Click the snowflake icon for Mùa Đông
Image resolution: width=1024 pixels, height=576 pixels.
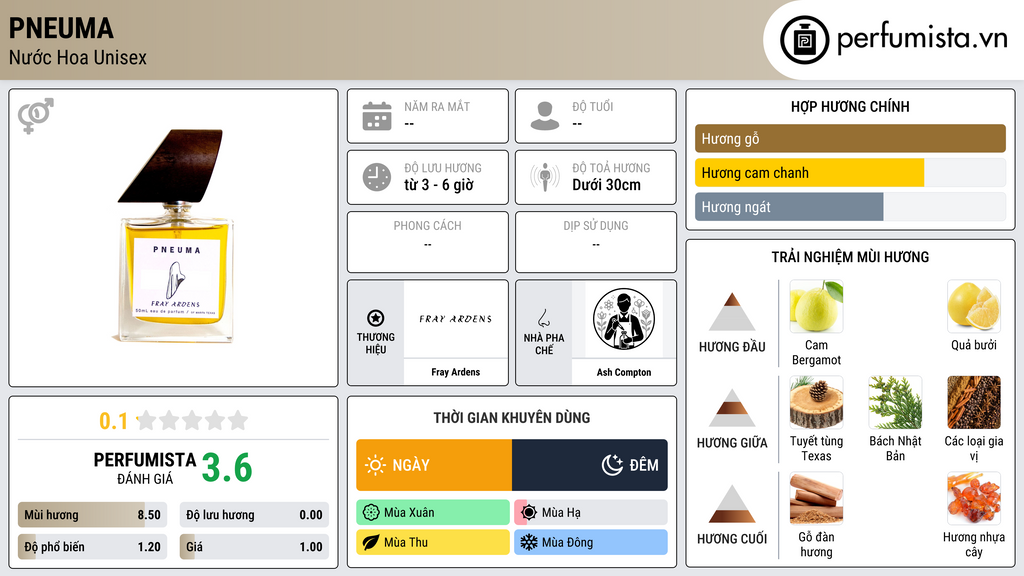click(529, 542)
